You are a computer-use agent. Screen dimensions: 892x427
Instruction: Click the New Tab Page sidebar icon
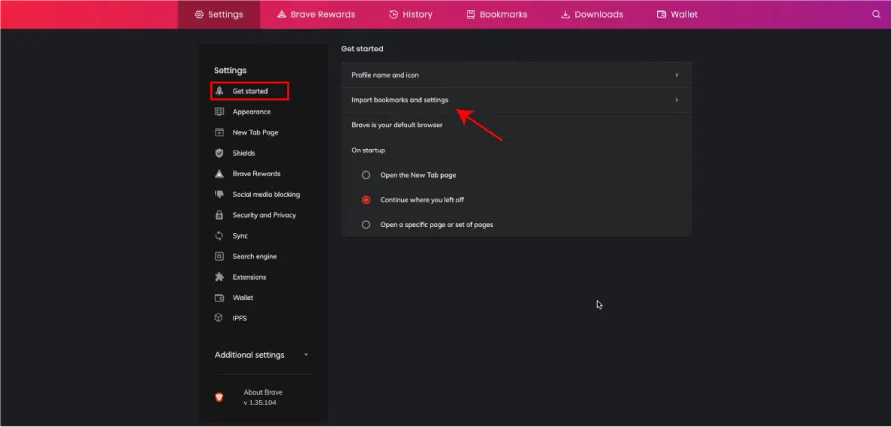(219, 132)
